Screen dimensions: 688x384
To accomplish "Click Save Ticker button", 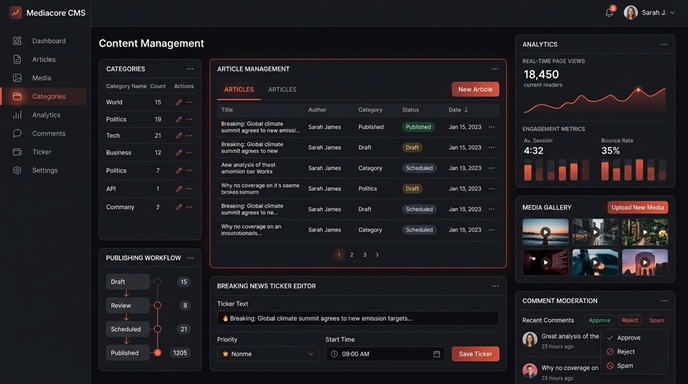I will [x=475, y=354].
